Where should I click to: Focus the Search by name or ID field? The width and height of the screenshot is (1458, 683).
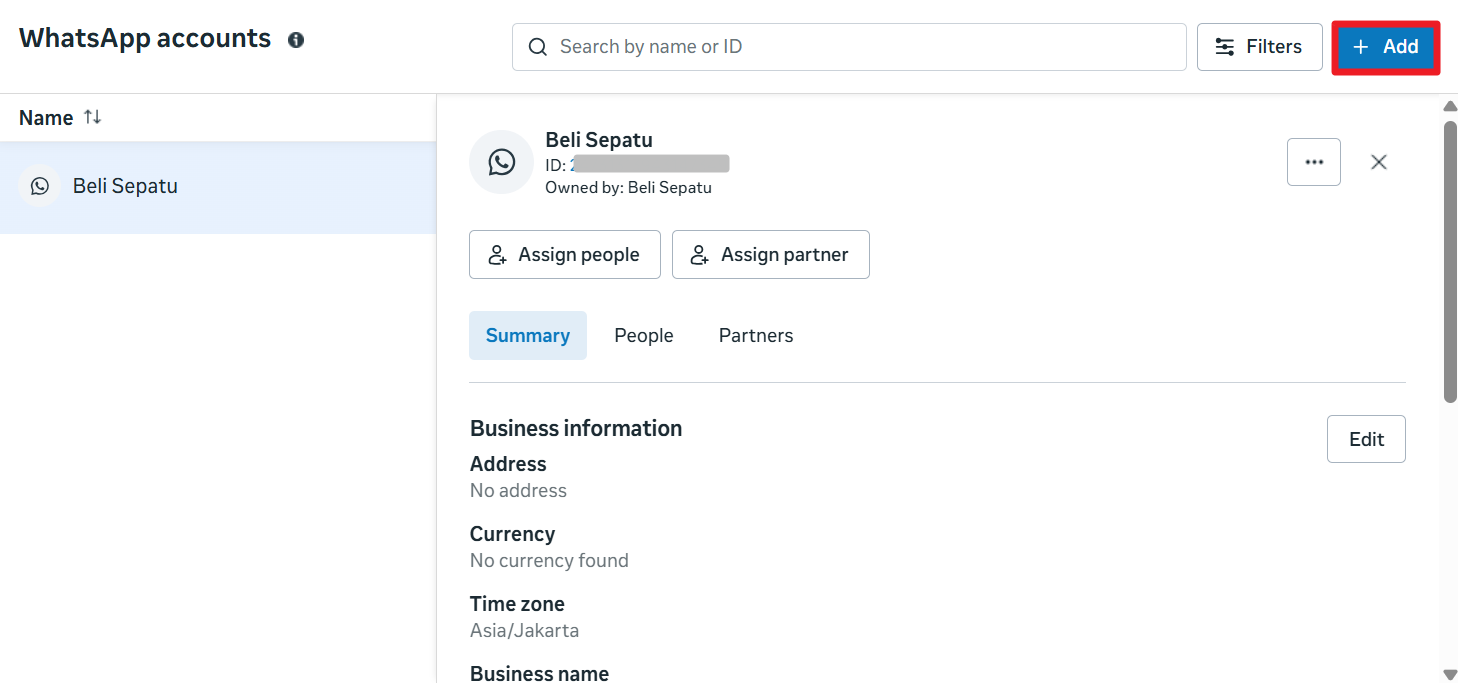[860, 47]
